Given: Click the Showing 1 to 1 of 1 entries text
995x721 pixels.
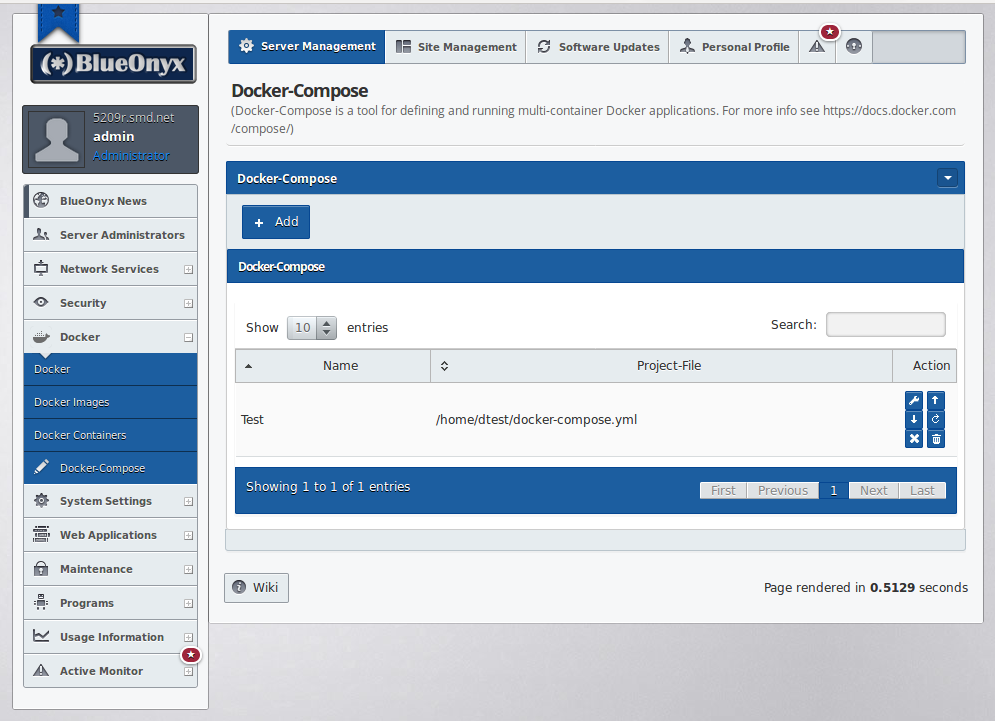Looking at the screenshot, I should click(x=328, y=487).
